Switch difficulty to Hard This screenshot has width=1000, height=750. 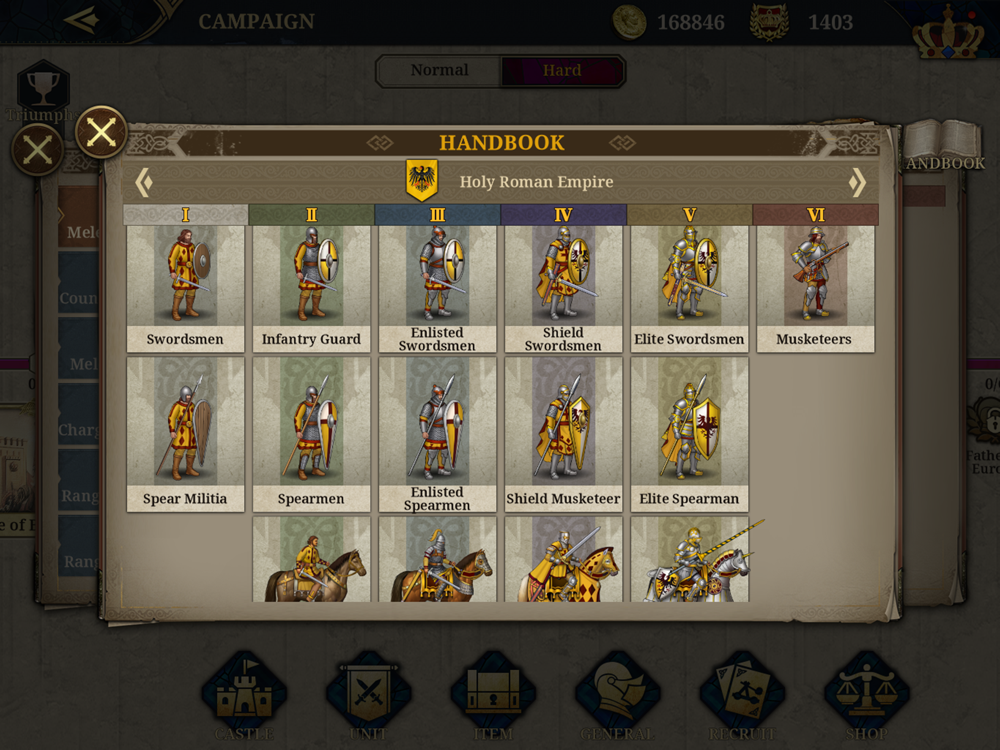tap(562, 70)
